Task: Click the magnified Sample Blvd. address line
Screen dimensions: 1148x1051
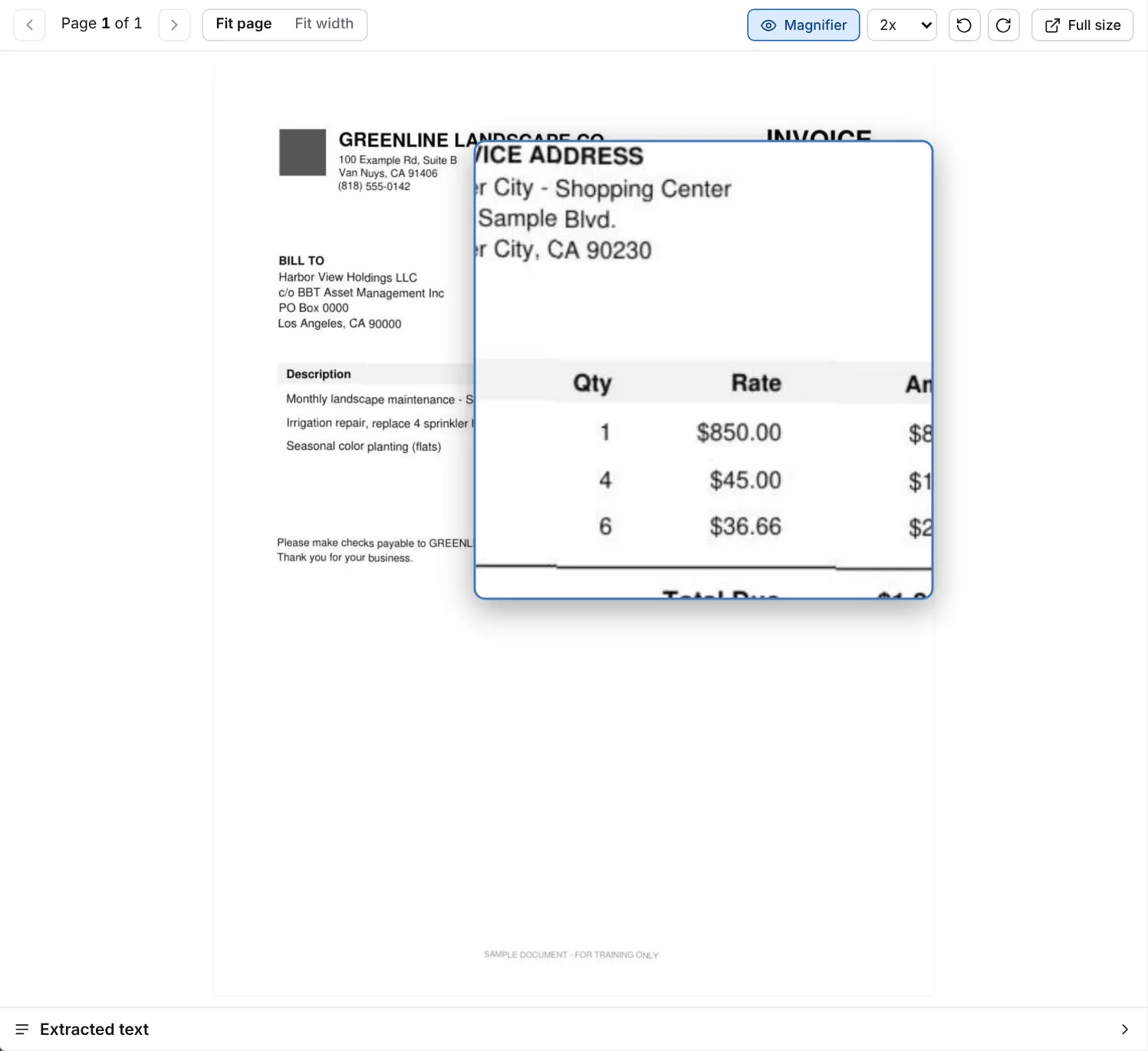Action: tap(547, 219)
